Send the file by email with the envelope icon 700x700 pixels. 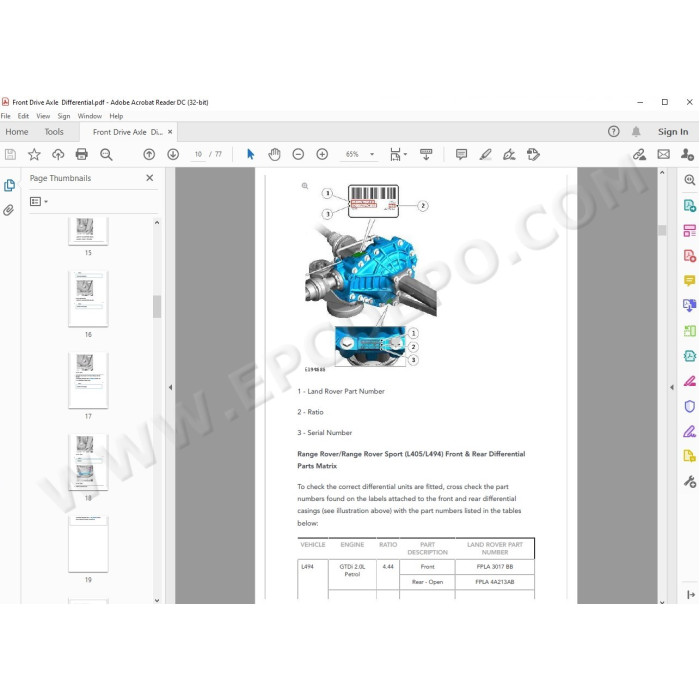point(663,154)
